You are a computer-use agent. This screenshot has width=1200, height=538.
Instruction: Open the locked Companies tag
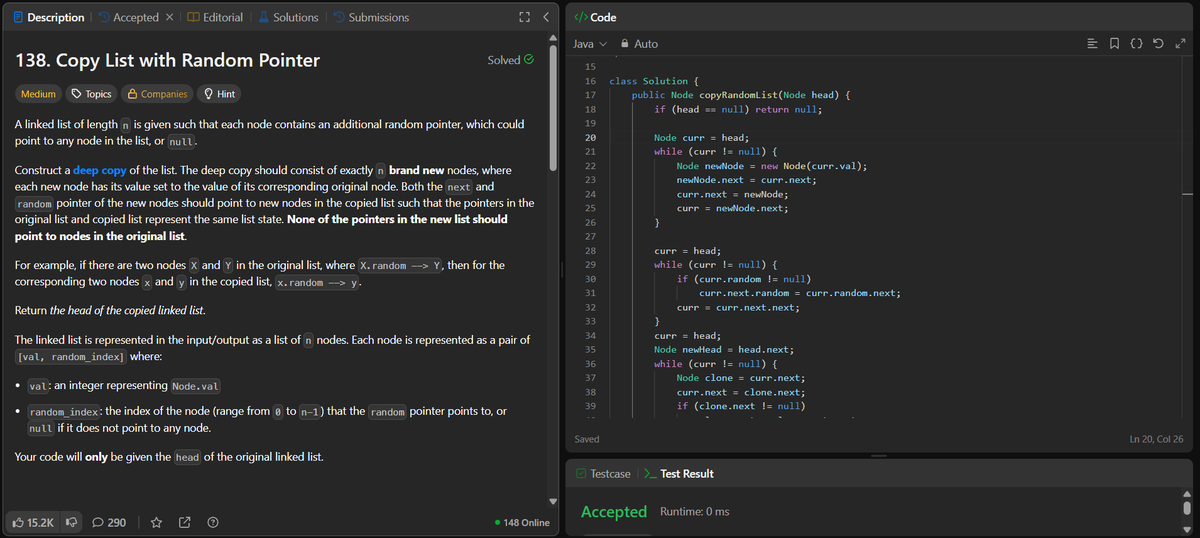click(x=157, y=94)
